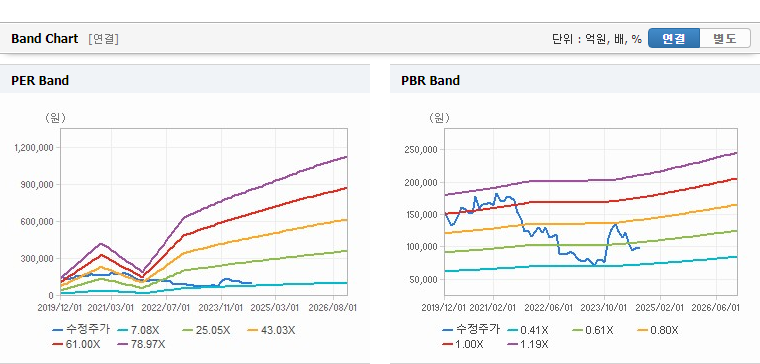Click the Band Chart heading
This screenshot has width=760, height=364.
[45, 39]
